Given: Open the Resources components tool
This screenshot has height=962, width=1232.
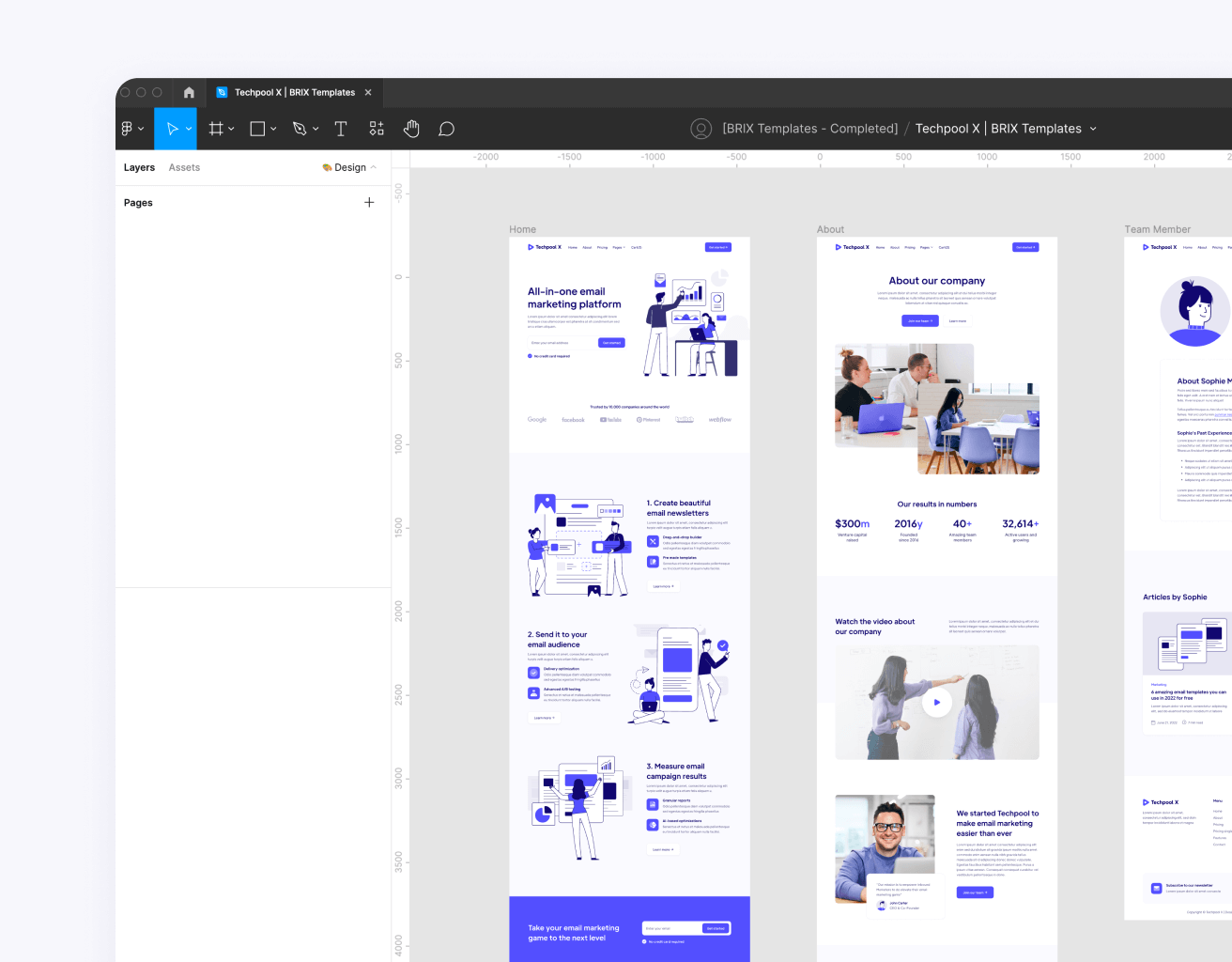Looking at the screenshot, I should [377, 129].
